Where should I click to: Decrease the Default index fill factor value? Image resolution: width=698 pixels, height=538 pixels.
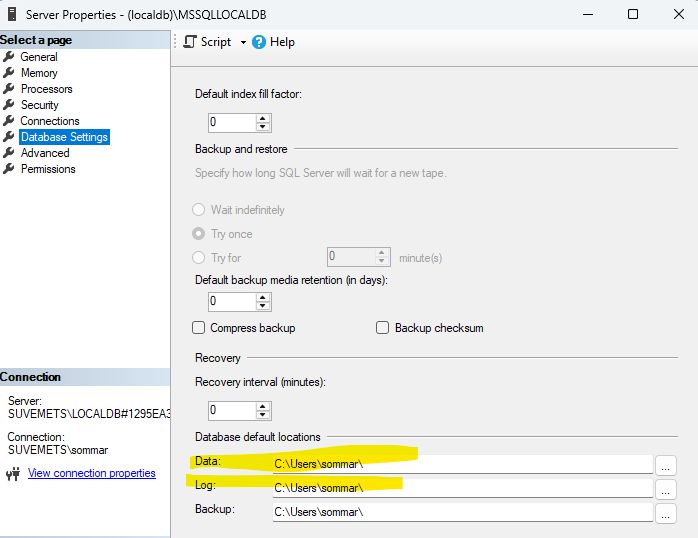click(263, 127)
